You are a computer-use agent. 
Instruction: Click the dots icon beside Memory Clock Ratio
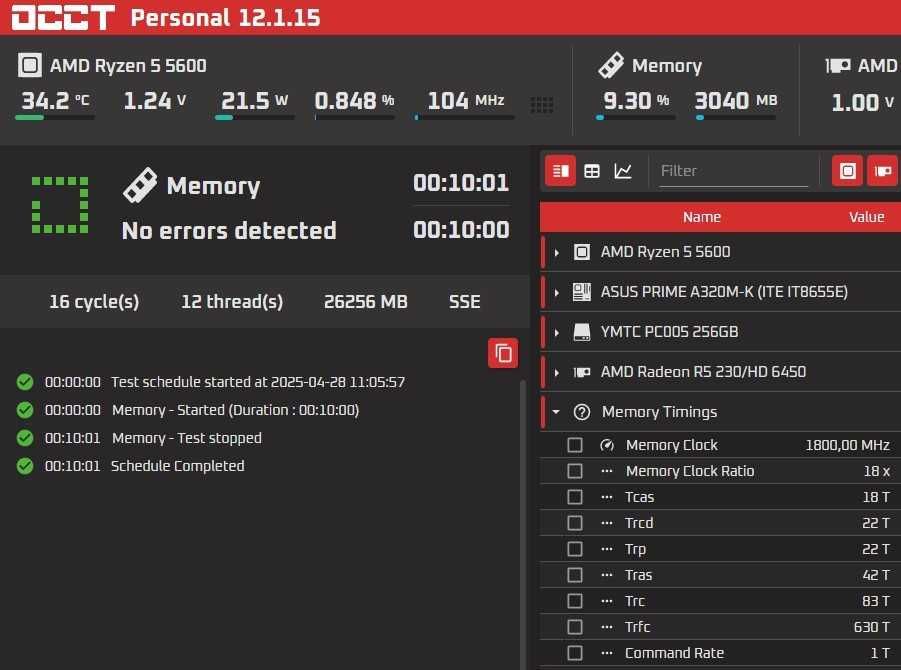point(607,471)
